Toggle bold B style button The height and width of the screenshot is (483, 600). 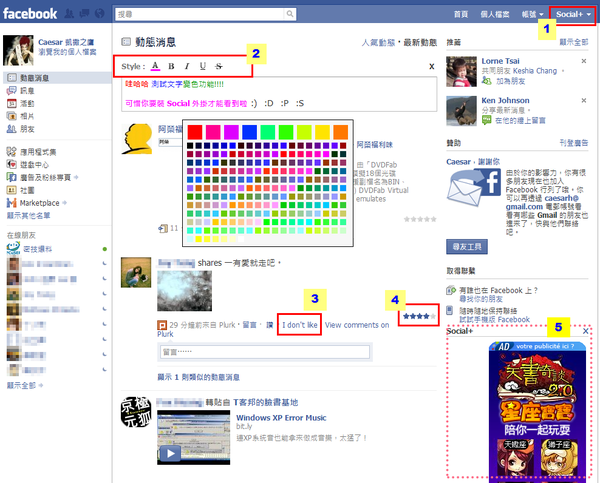click(171, 66)
